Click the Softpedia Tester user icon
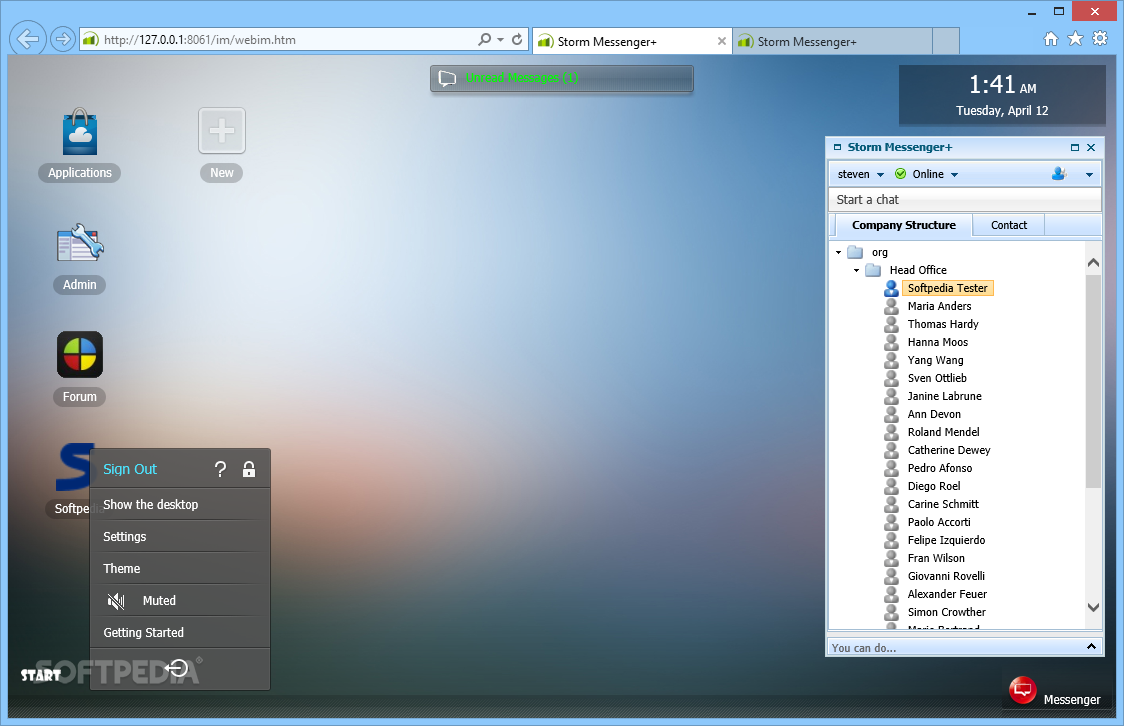The height and width of the screenshot is (726, 1124). 891,288
